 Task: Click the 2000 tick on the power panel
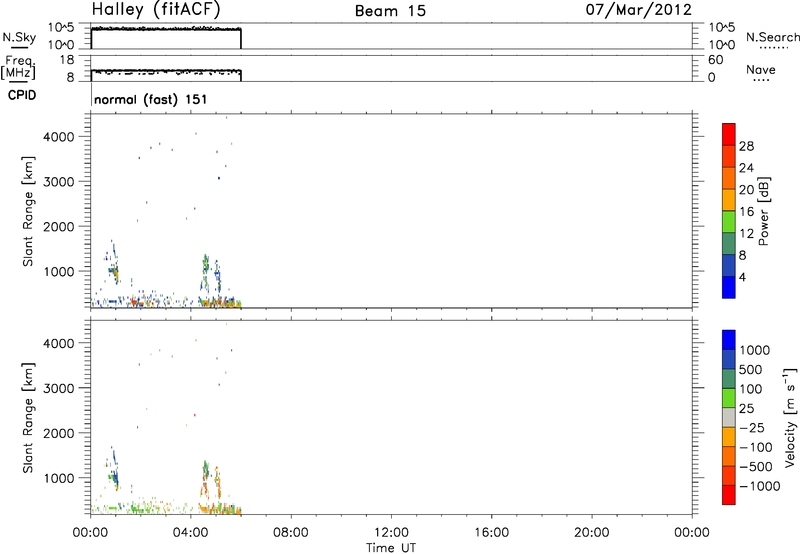pyautogui.click(x=59, y=226)
